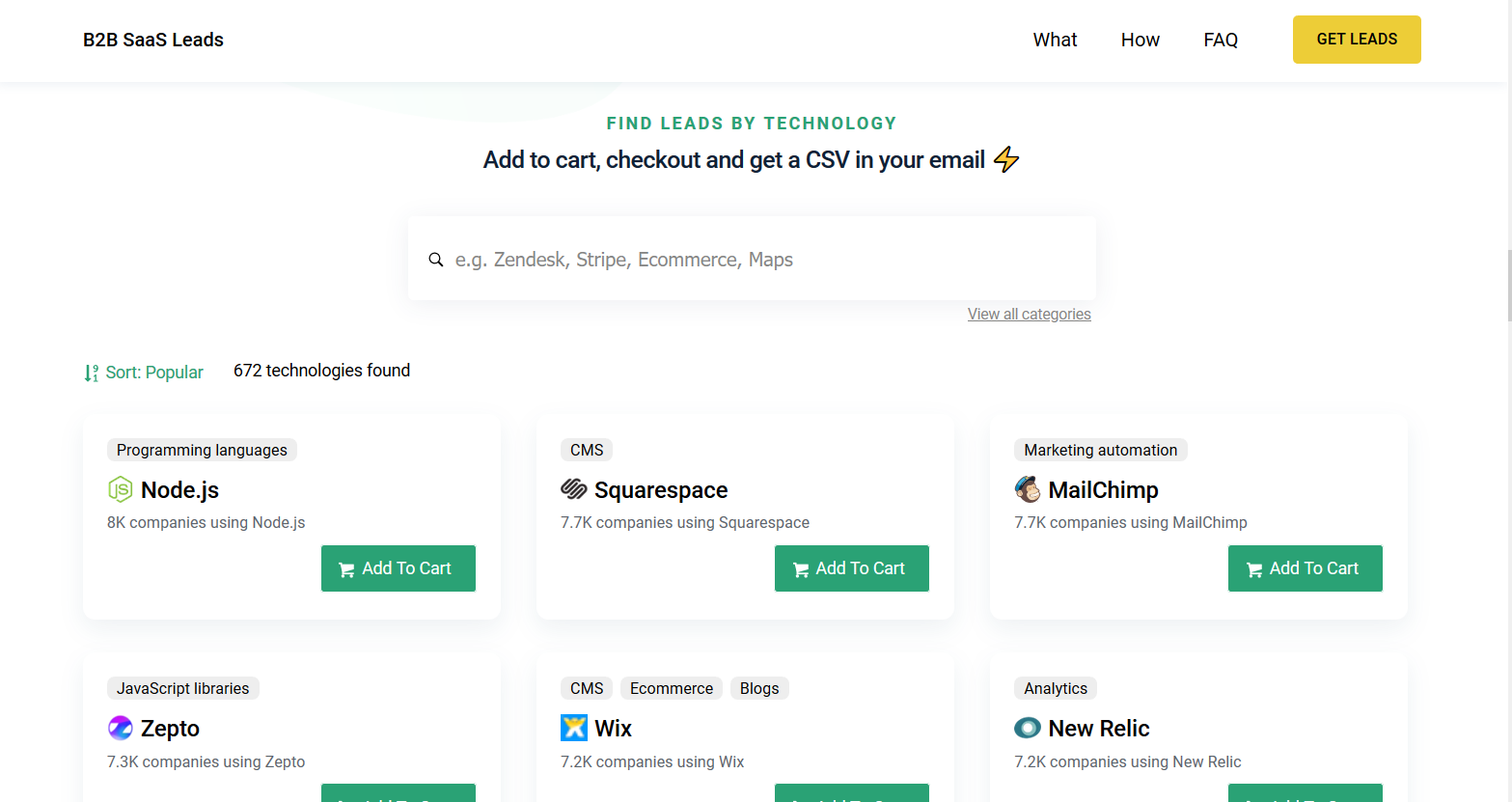Follow the View all categories link
This screenshot has height=802, width=1512.
1030,314
